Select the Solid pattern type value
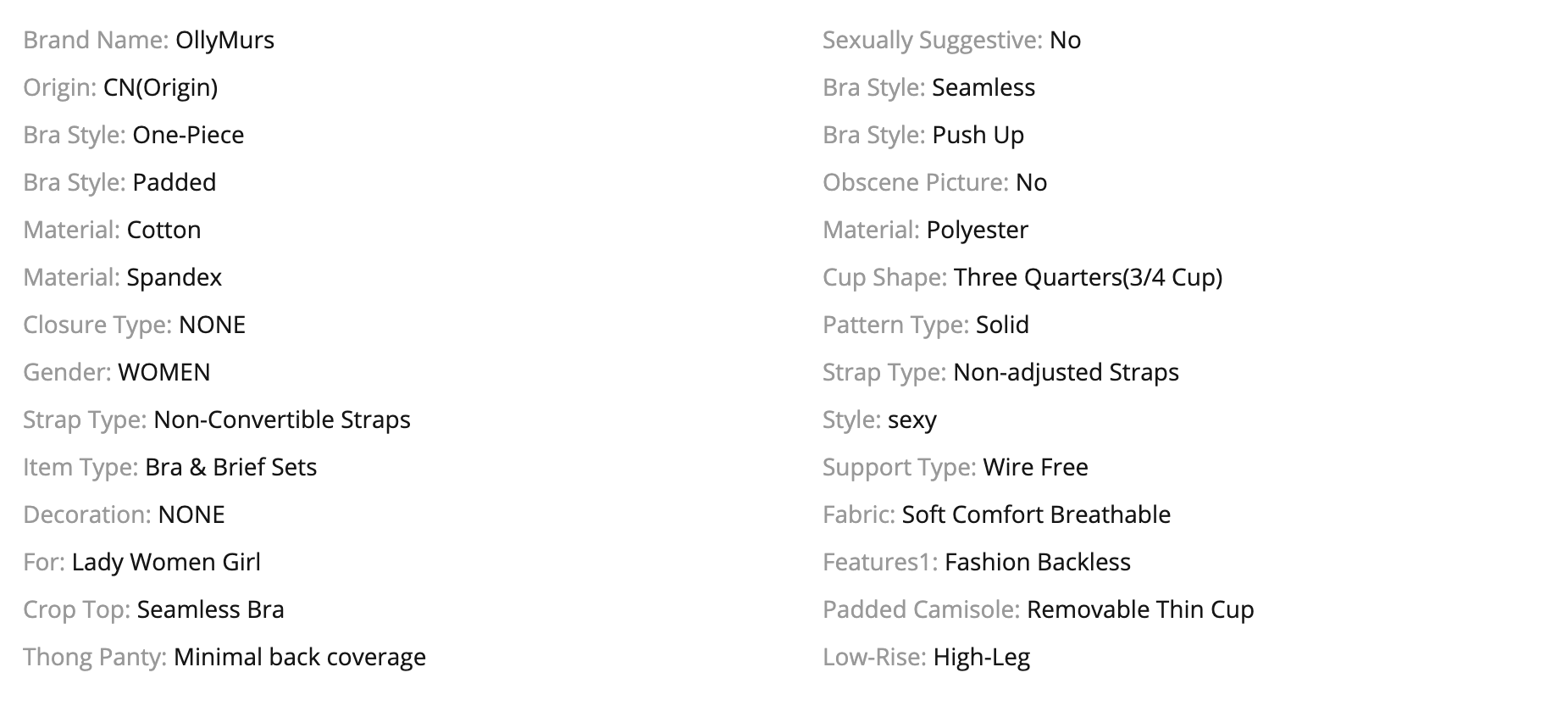The height and width of the screenshot is (706, 1568). [1002, 325]
